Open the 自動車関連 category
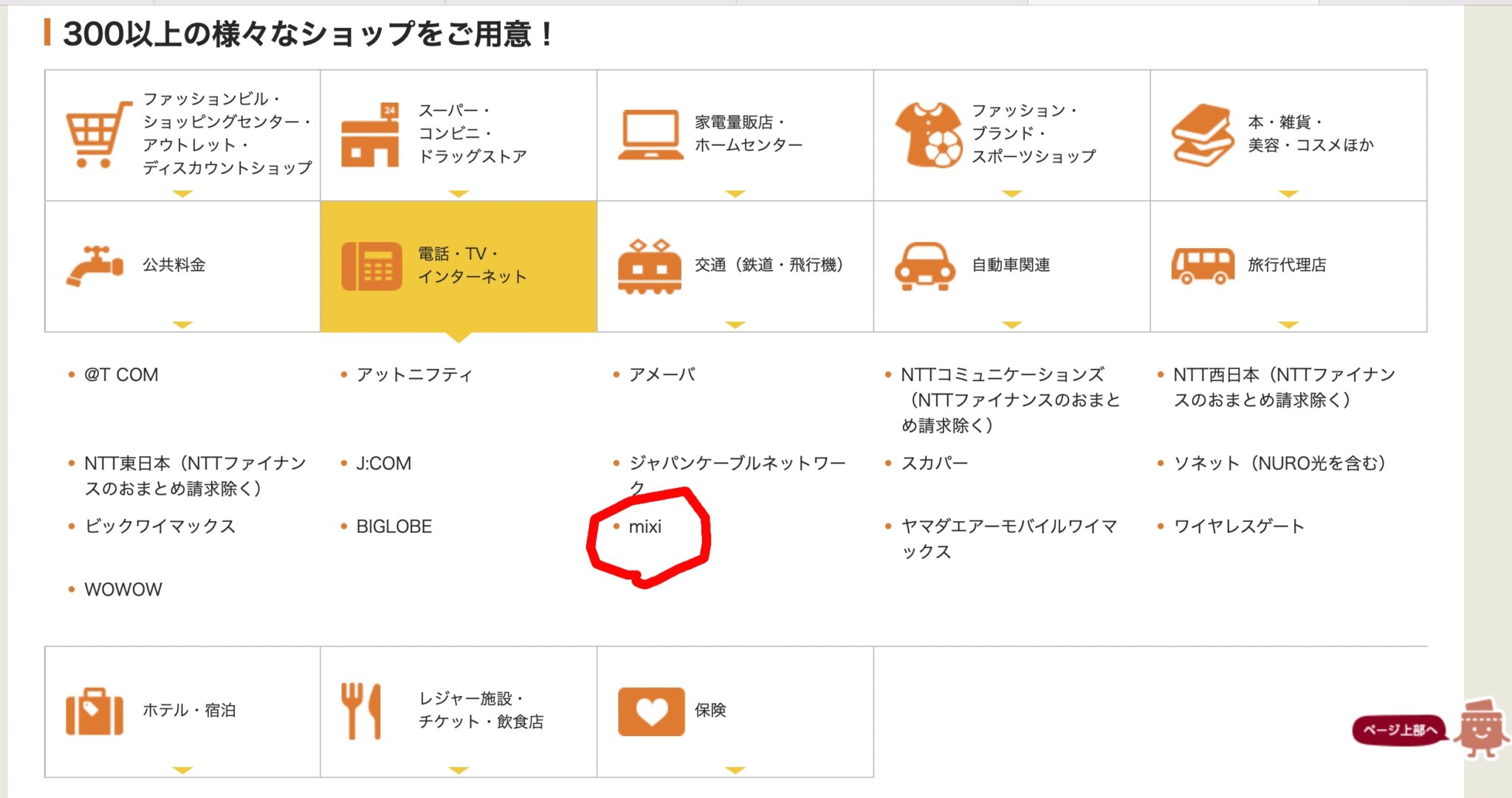Image resolution: width=1512 pixels, height=798 pixels. 1011,266
